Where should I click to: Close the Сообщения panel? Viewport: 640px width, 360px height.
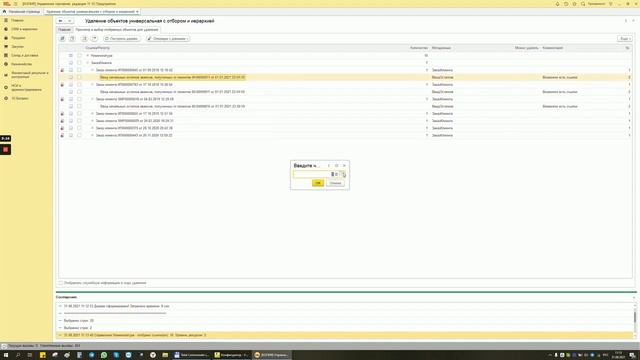pos(633,297)
